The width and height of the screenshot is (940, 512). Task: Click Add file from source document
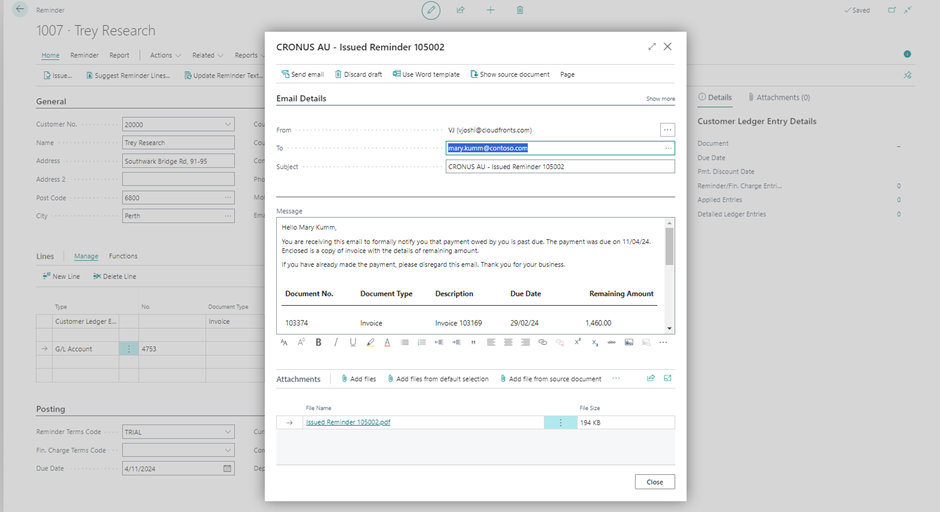pyautogui.click(x=550, y=379)
